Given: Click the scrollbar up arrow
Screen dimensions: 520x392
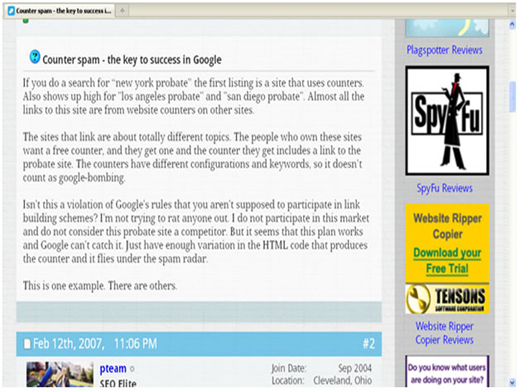Looking at the screenshot, I should pyautogui.click(x=512, y=24).
